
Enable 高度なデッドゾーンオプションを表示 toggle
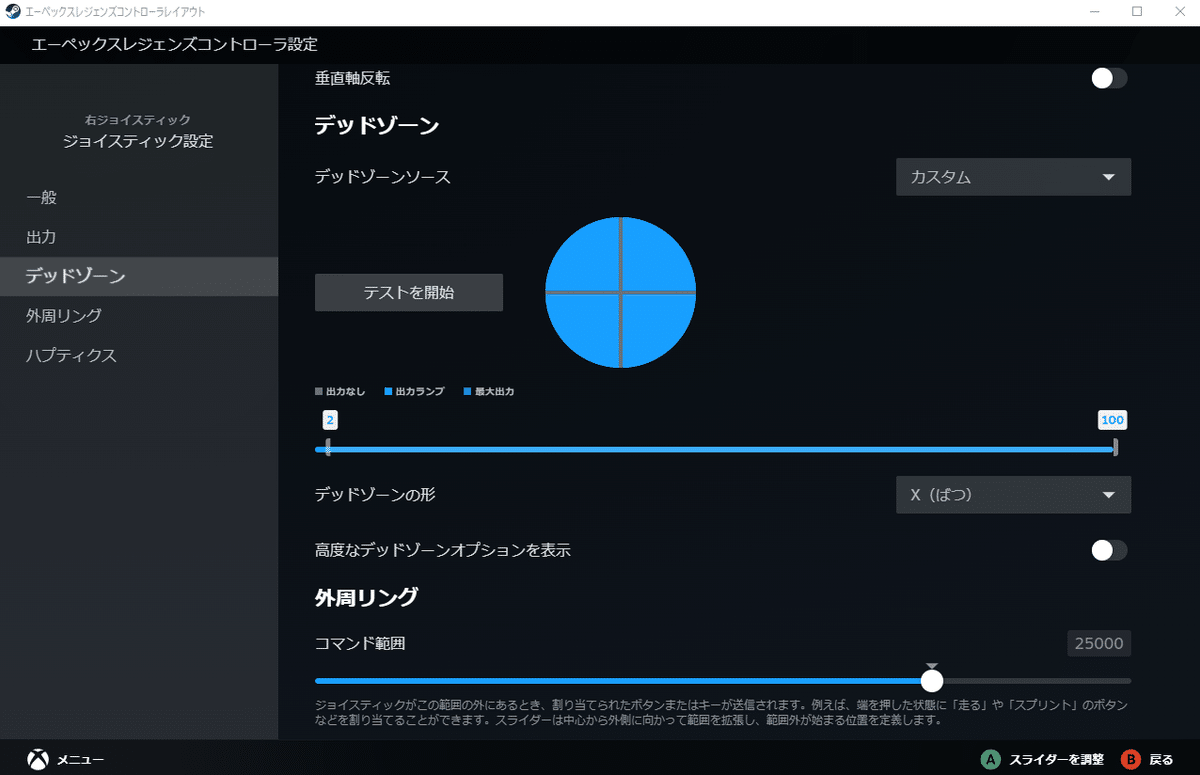click(x=1109, y=550)
